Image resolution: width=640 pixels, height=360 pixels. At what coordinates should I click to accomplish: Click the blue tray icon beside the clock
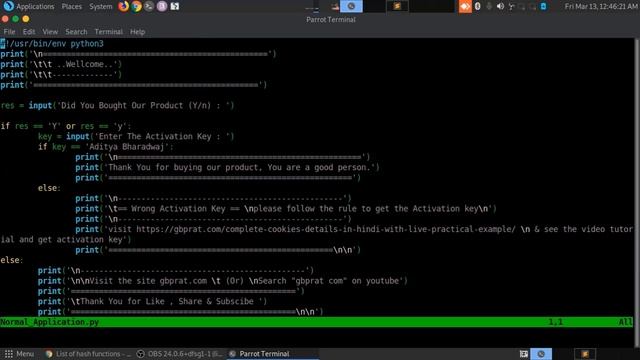click(543, 6)
